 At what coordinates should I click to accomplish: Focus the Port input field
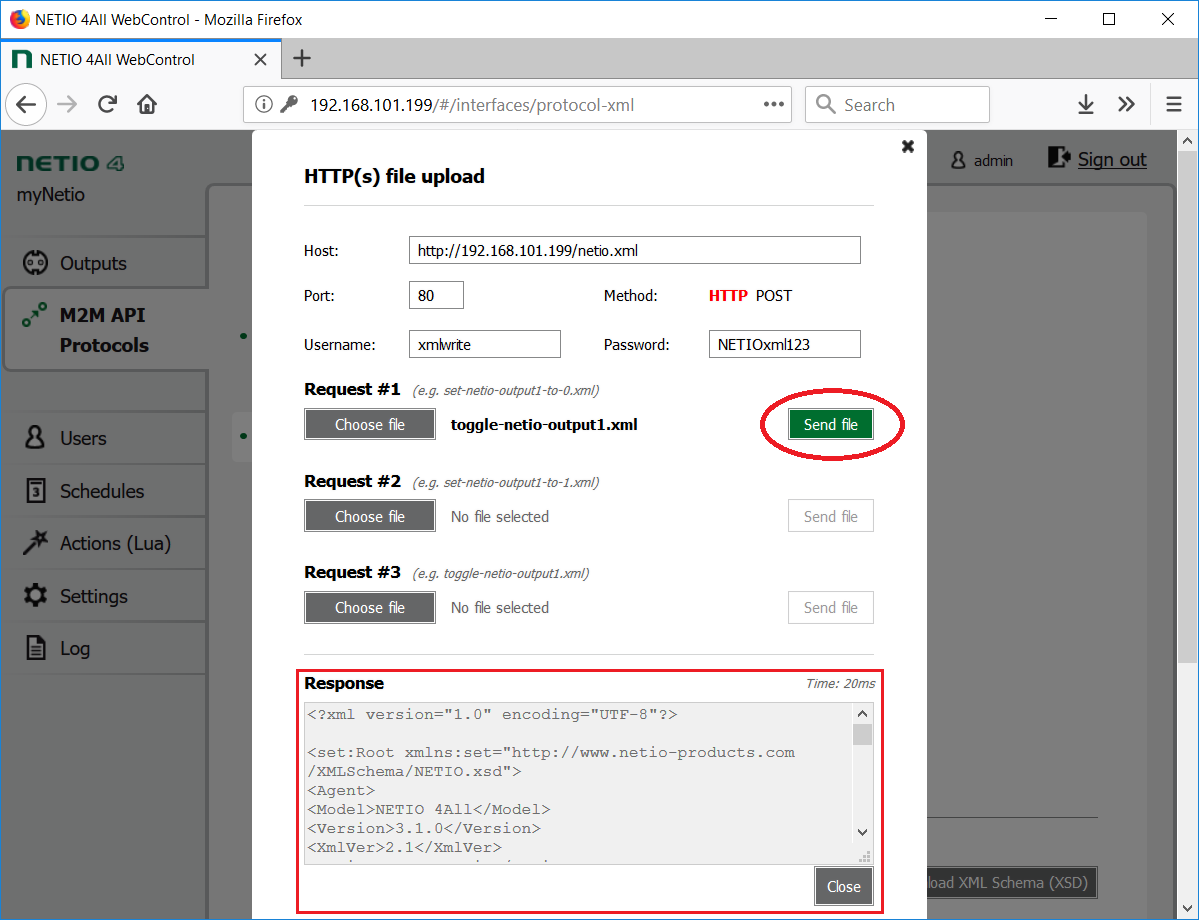(x=436, y=295)
